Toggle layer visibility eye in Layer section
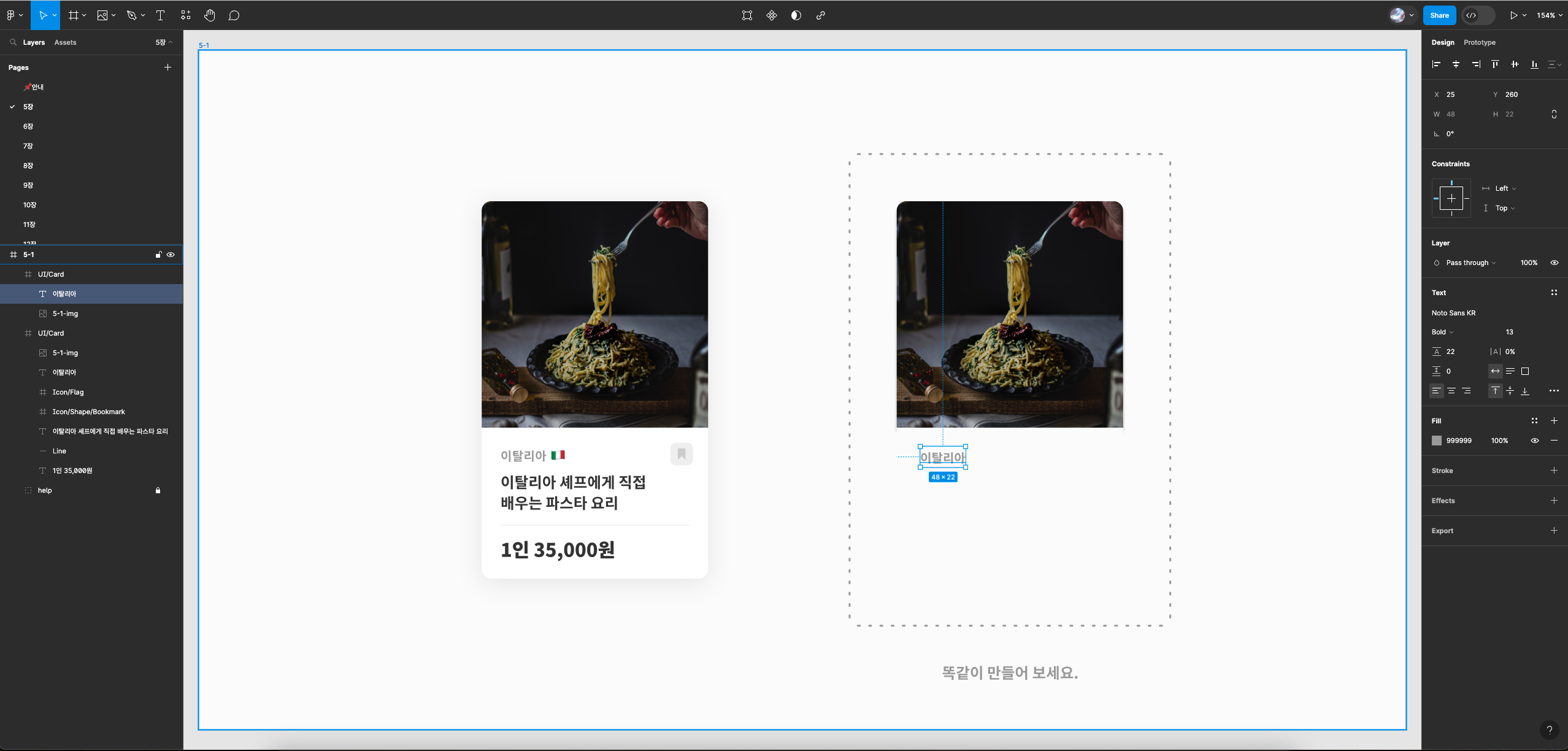The width and height of the screenshot is (1568, 751). click(1554, 263)
